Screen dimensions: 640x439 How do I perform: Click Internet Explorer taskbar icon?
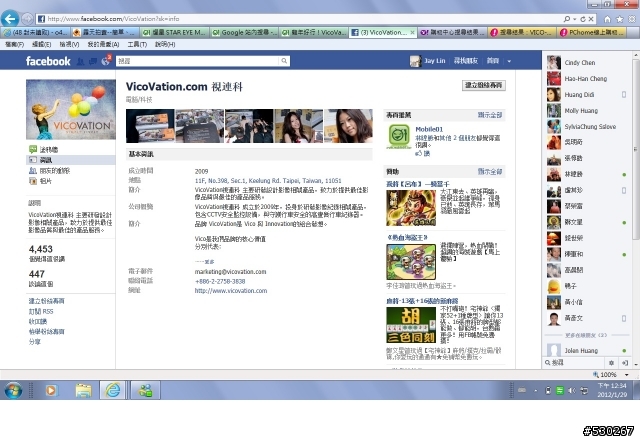tap(113, 390)
